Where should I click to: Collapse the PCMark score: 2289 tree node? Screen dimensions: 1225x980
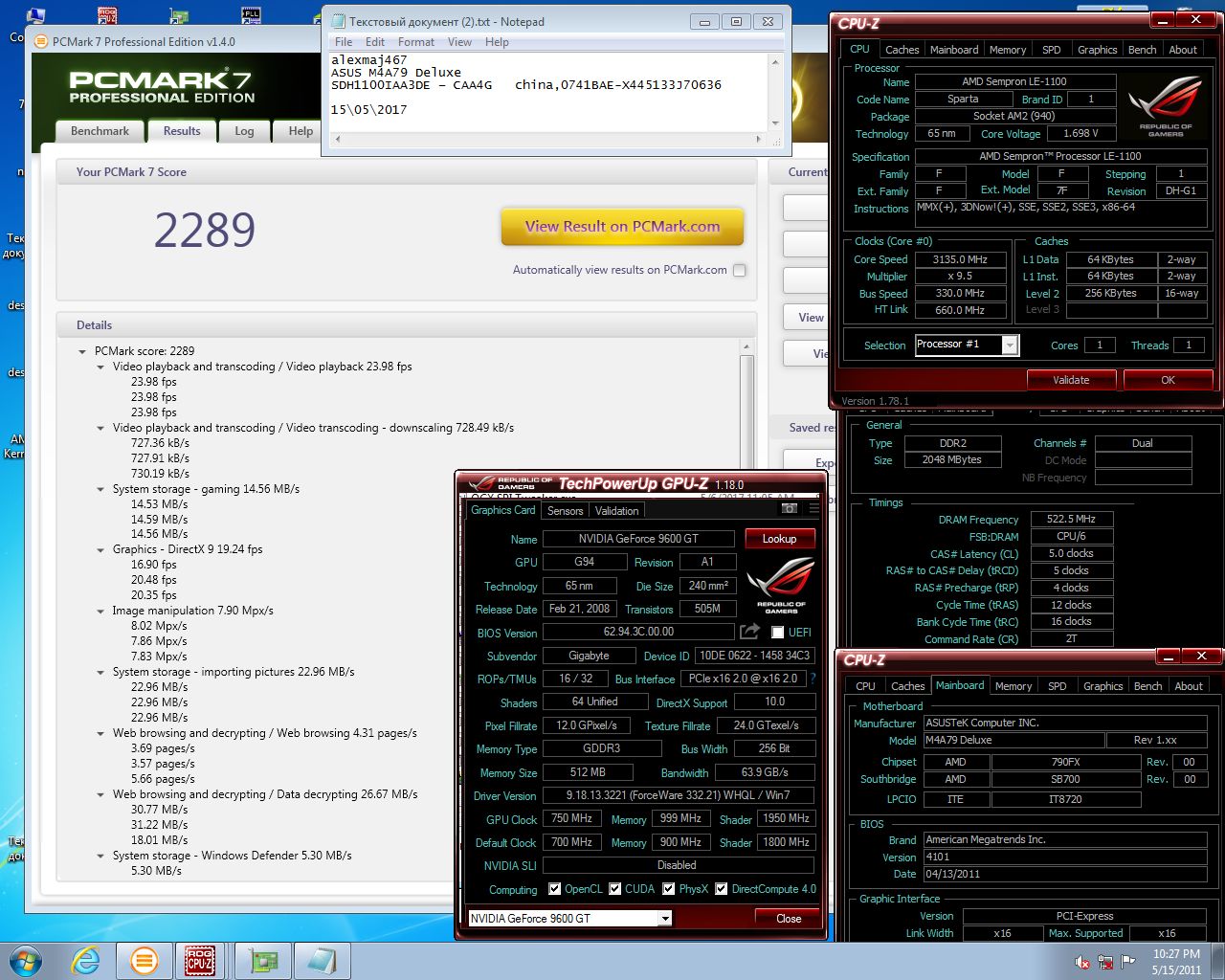[x=82, y=351]
